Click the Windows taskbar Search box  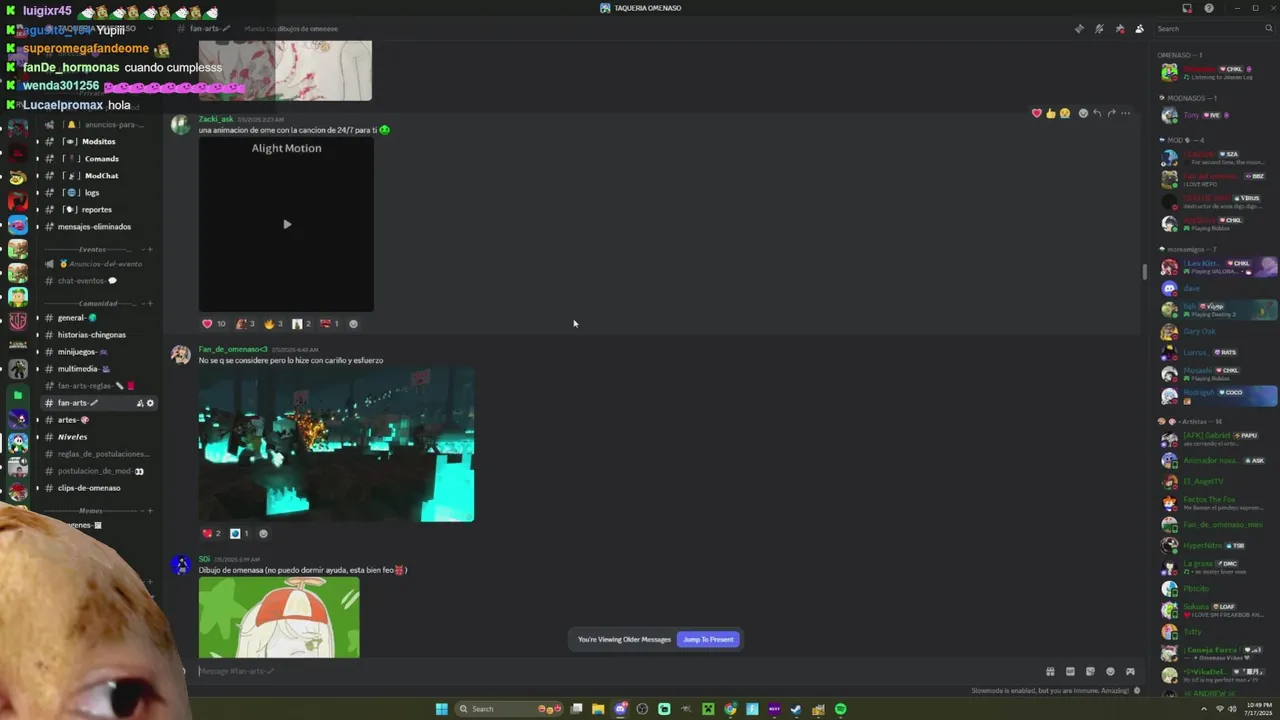(508, 709)
